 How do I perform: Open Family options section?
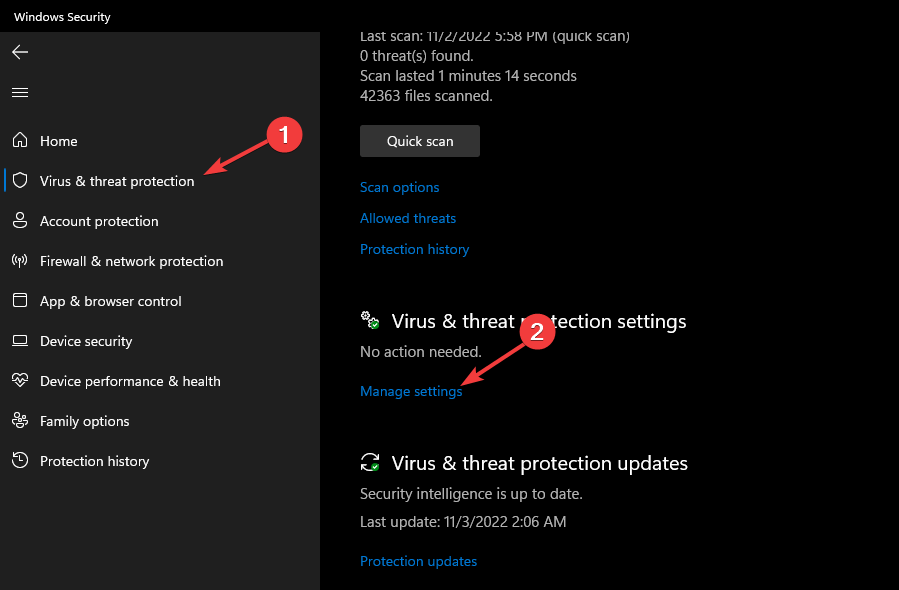pos(84,421)
